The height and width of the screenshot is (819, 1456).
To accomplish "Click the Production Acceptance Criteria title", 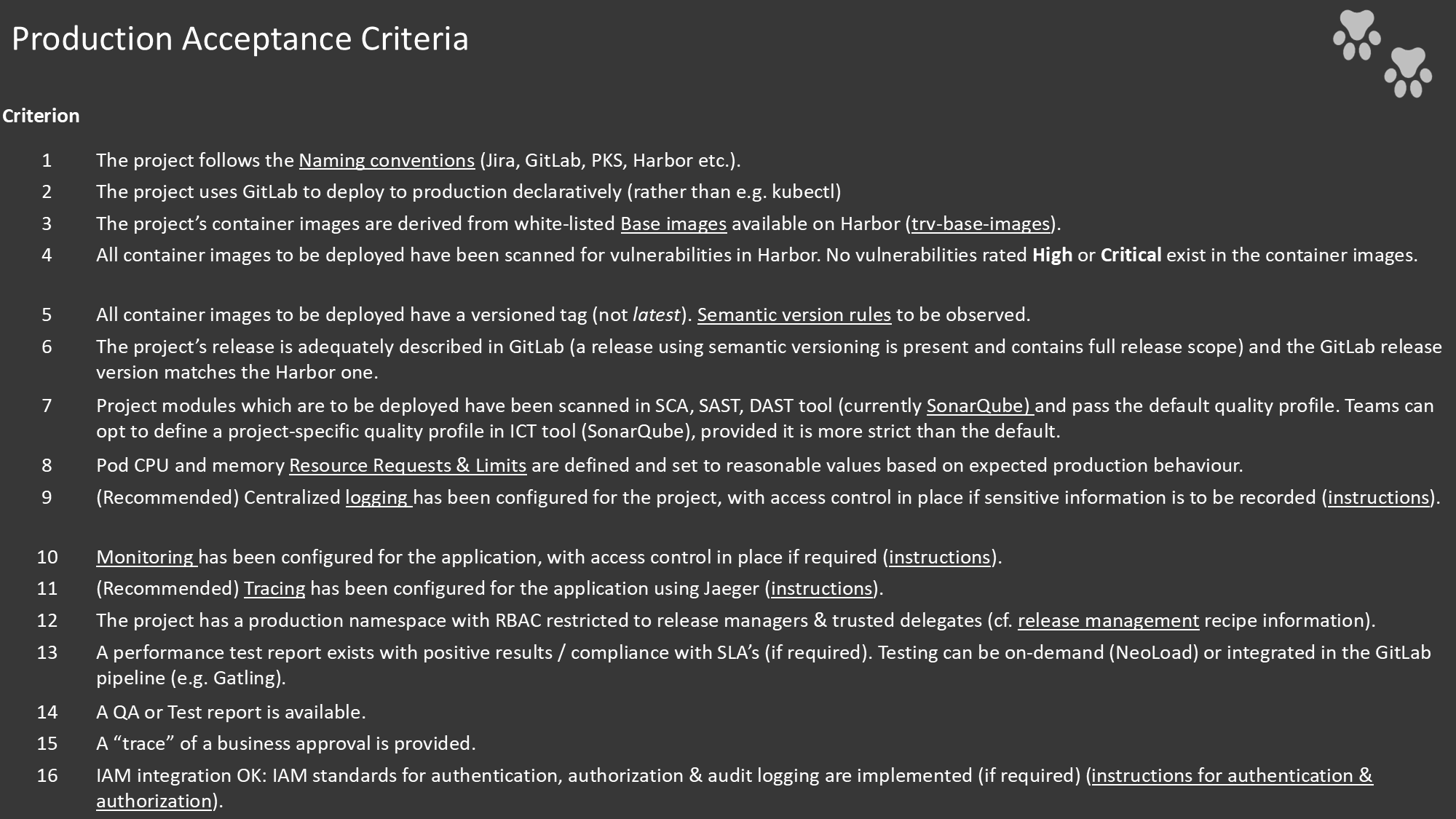I will pyautogui.click(x=240, y=39).
